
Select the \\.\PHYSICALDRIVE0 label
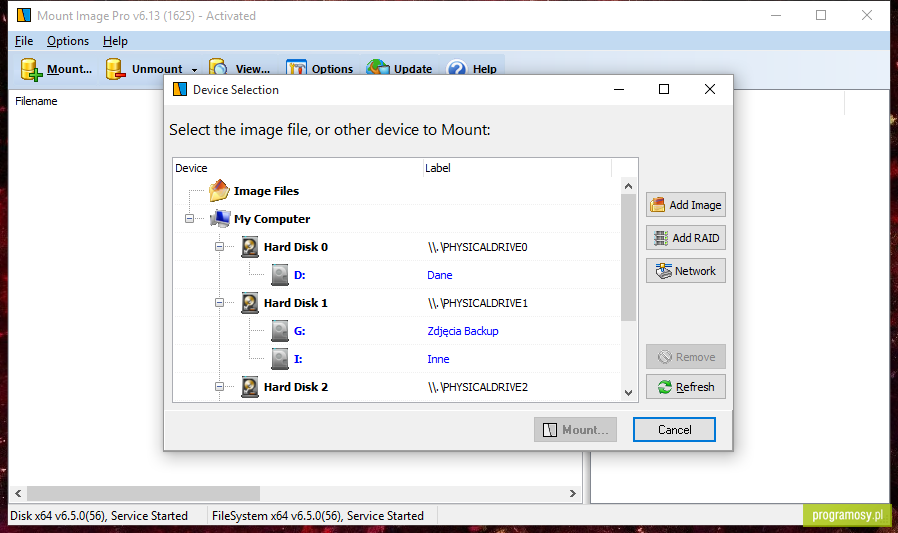point(478,247)
